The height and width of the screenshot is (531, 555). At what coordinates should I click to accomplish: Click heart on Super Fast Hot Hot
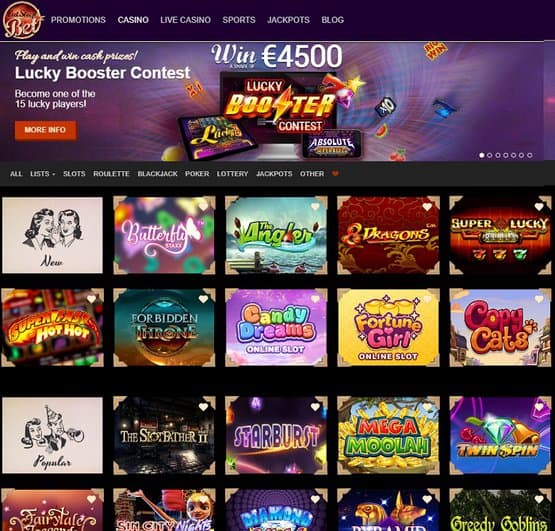tap(91, 299)
